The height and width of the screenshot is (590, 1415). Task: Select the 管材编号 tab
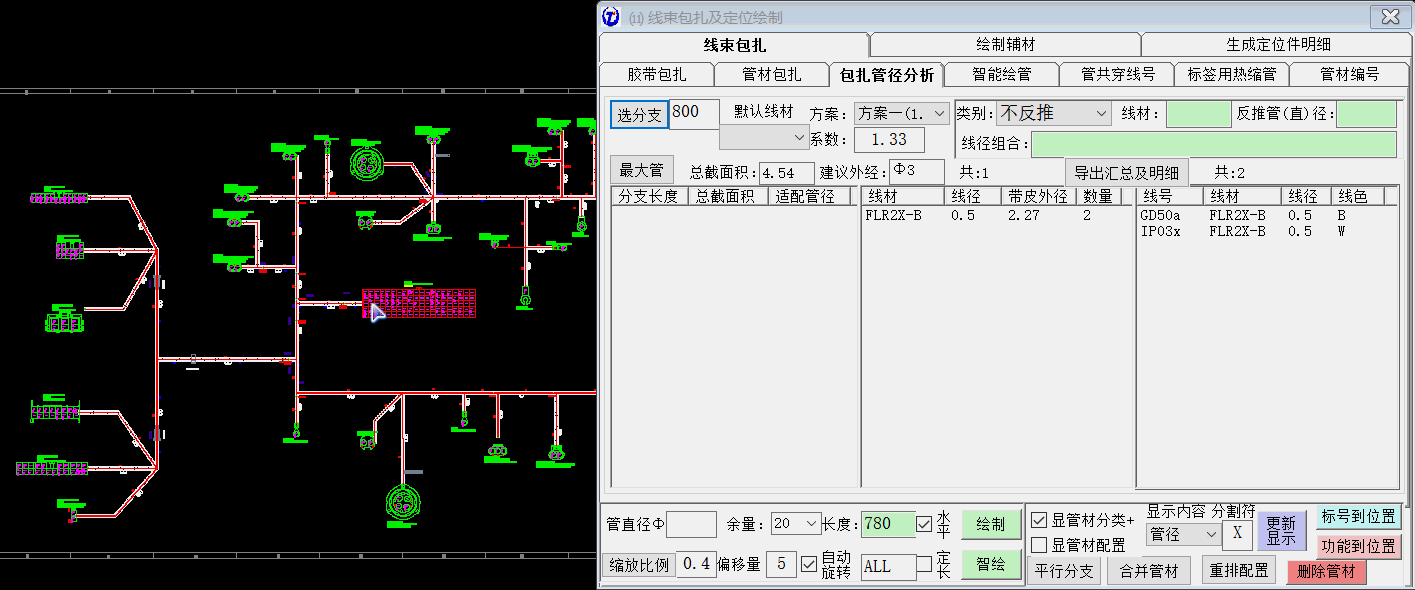1349,74
